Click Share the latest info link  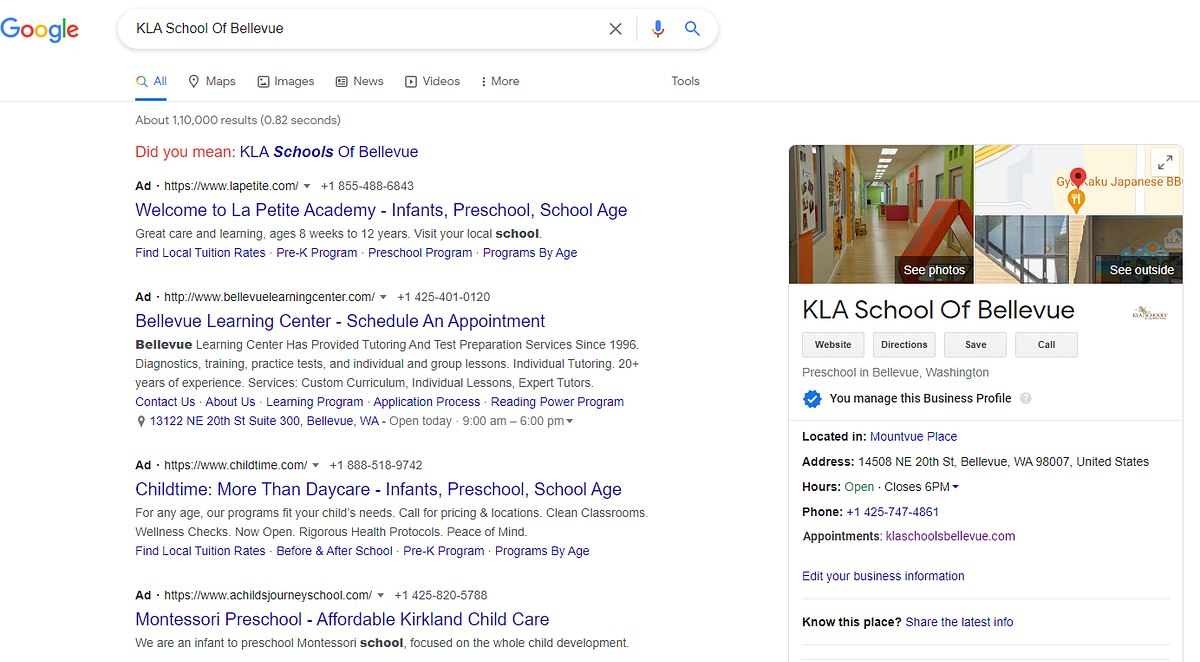point(959,622)
